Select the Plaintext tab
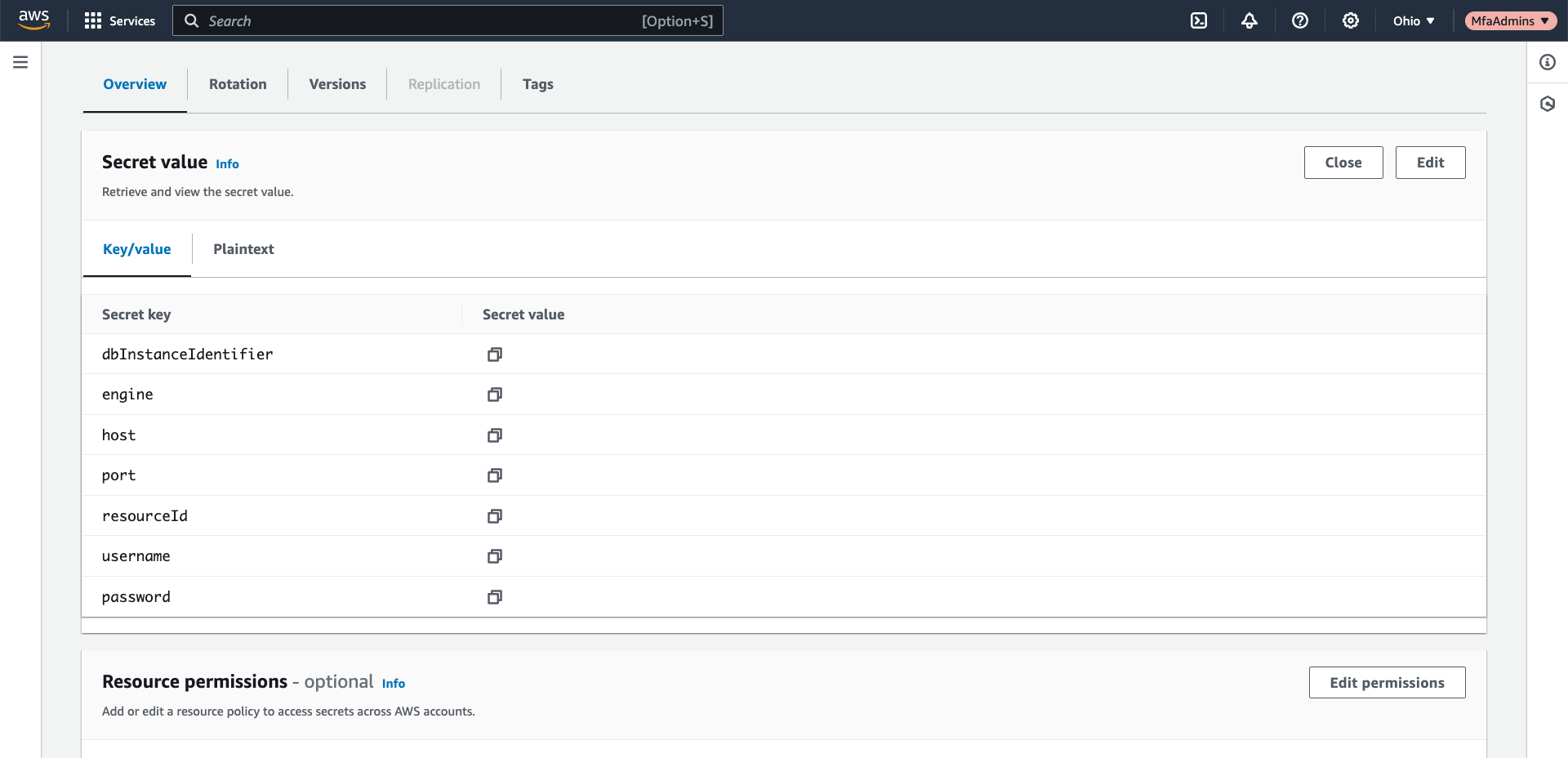 pos(243,249)
